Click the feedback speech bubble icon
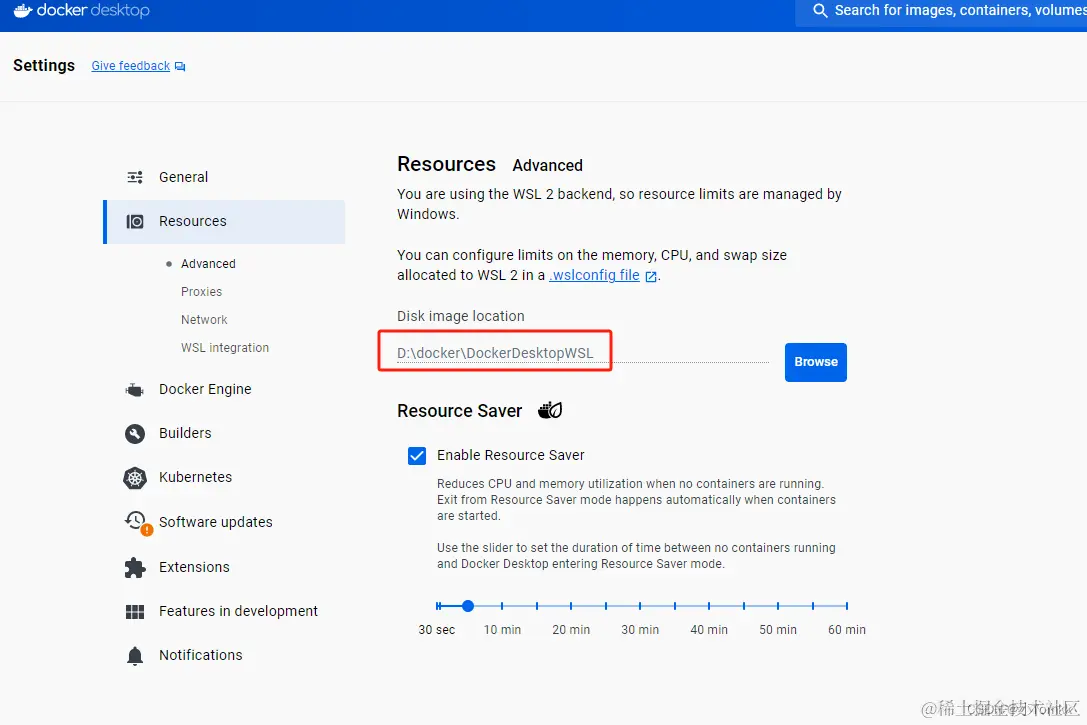The width and height of the screenshot is (1087, 725). point(180,67)
